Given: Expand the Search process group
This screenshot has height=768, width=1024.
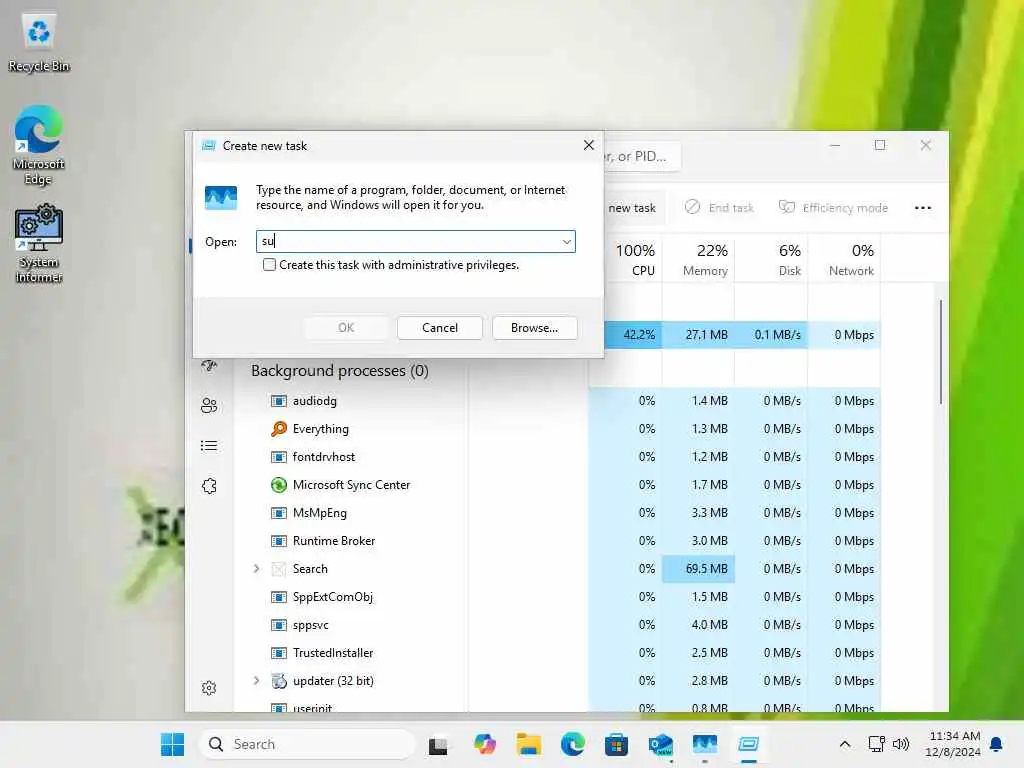Looking at the screenshot, I should coord(257,569).
